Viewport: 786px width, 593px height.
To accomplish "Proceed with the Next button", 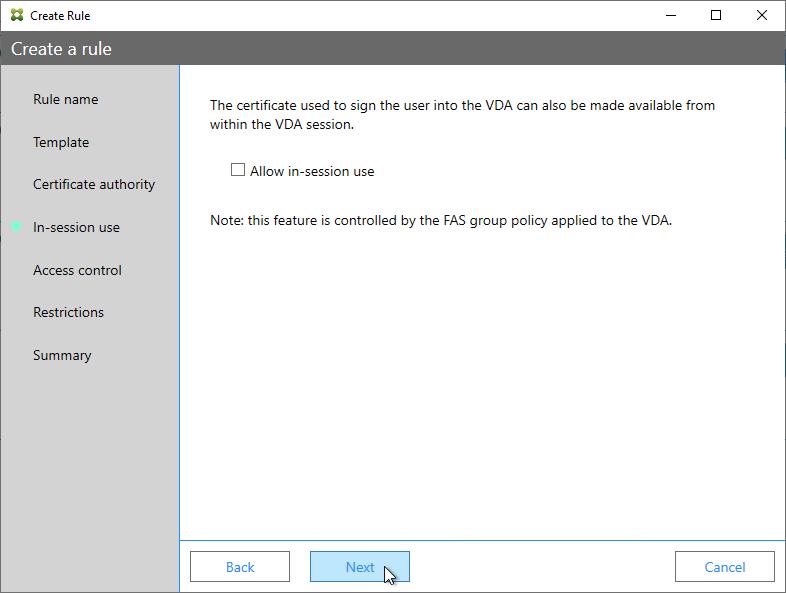I will pos(359,566).
